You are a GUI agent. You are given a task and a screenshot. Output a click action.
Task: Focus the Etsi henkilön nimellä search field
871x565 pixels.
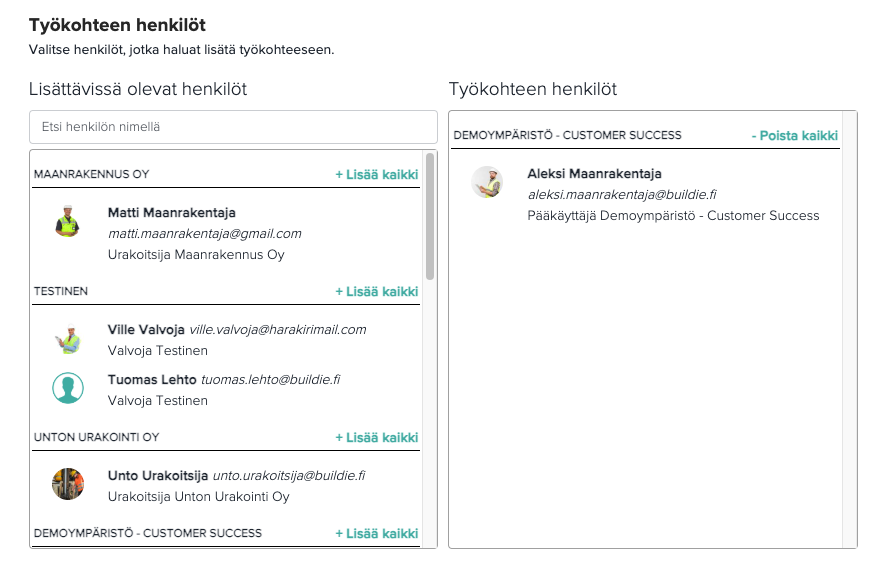pyautogui.click(x=233, y=127)
